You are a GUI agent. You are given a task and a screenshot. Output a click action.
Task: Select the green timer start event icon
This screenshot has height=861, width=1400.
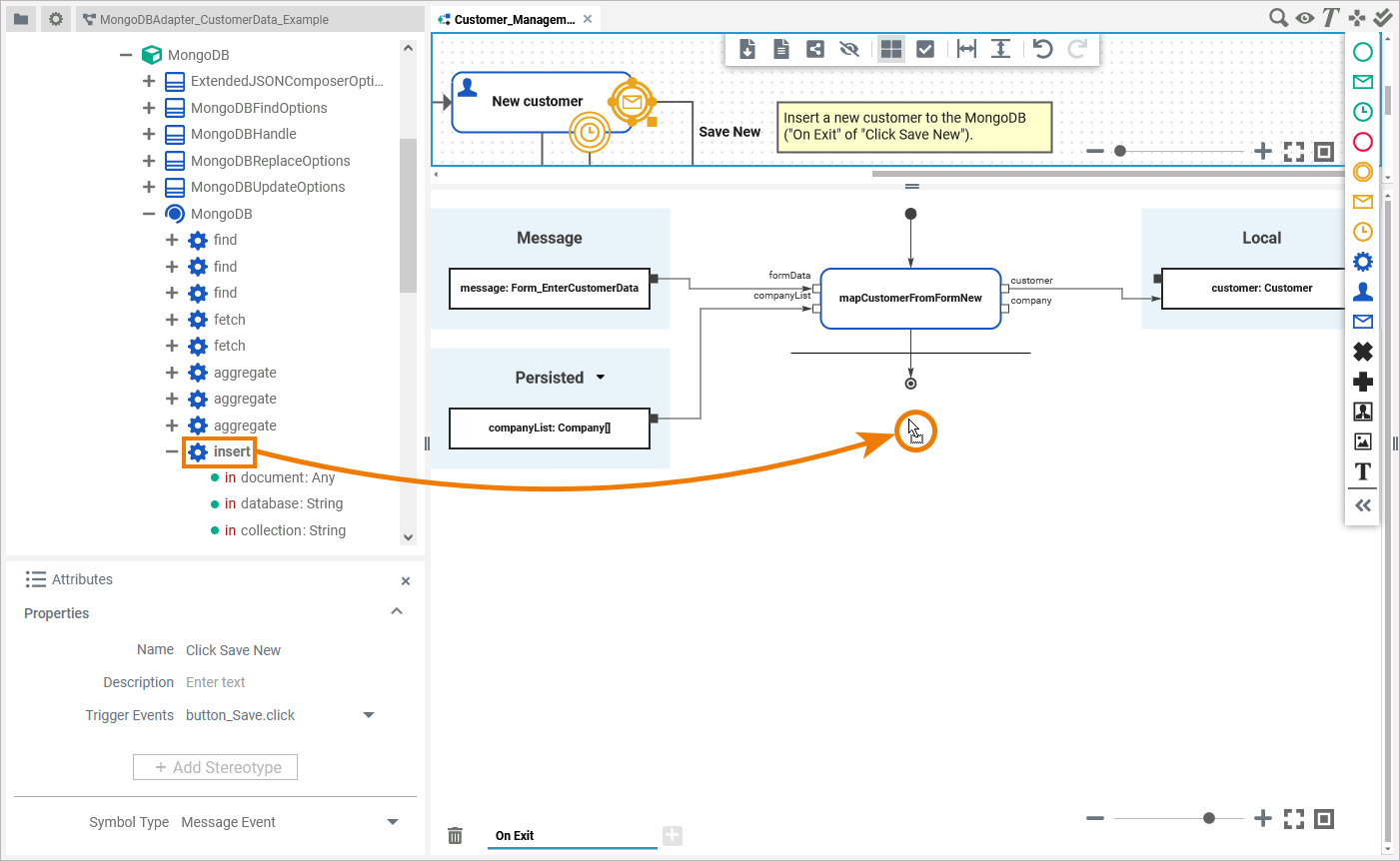[1362, 112]
